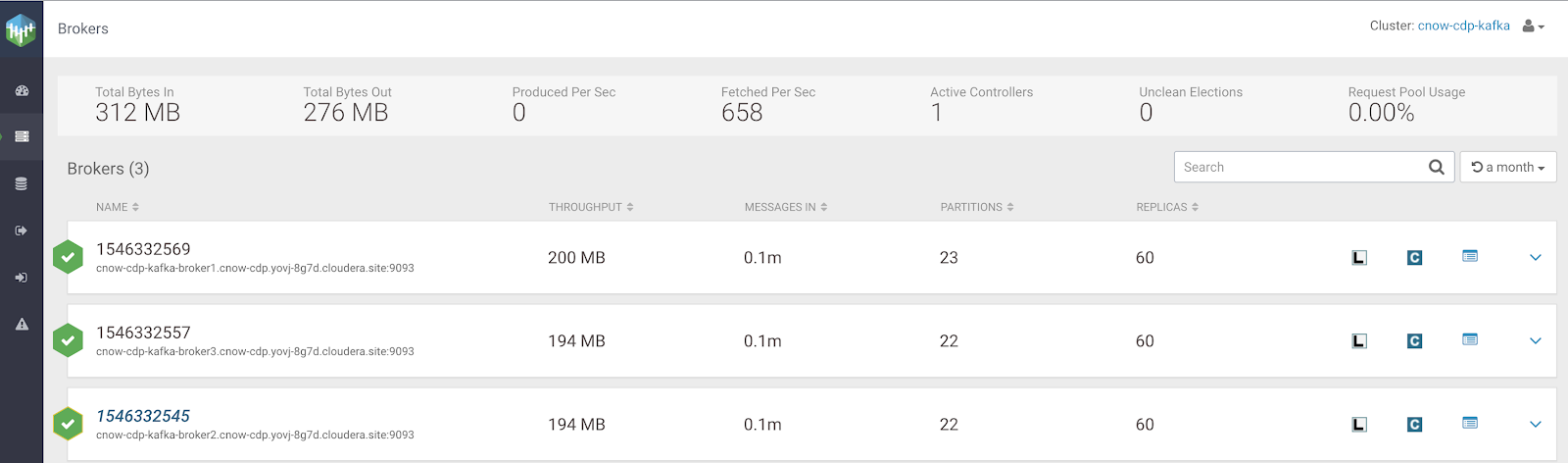Screen dimensions: 1568x463
Task: Click the L icon for broker 1546332569
Action: (x=1359, y=258)
